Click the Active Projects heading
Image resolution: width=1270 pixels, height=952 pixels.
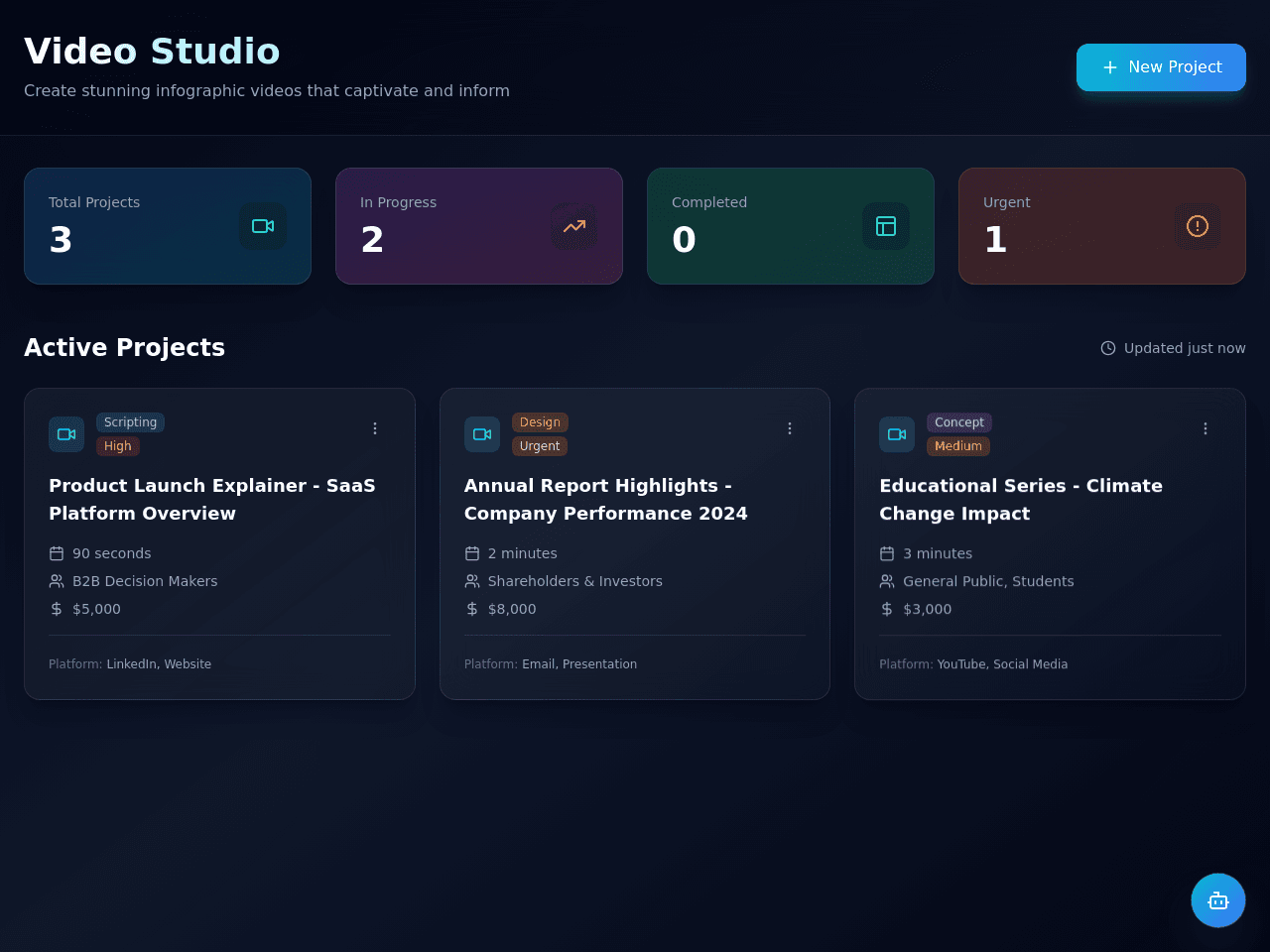coord(124,347)
